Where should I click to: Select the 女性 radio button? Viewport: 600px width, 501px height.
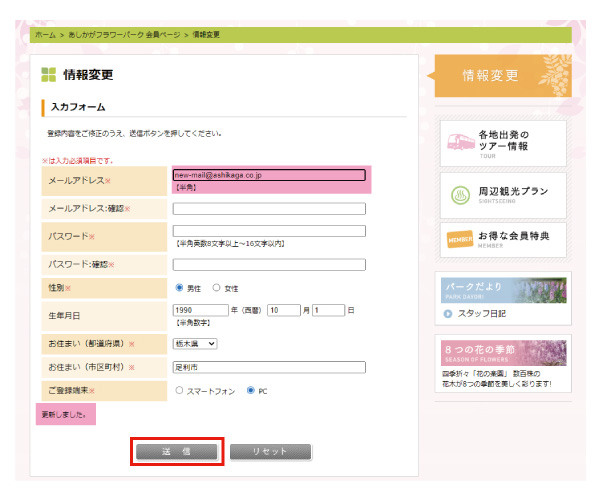point(216,287)
